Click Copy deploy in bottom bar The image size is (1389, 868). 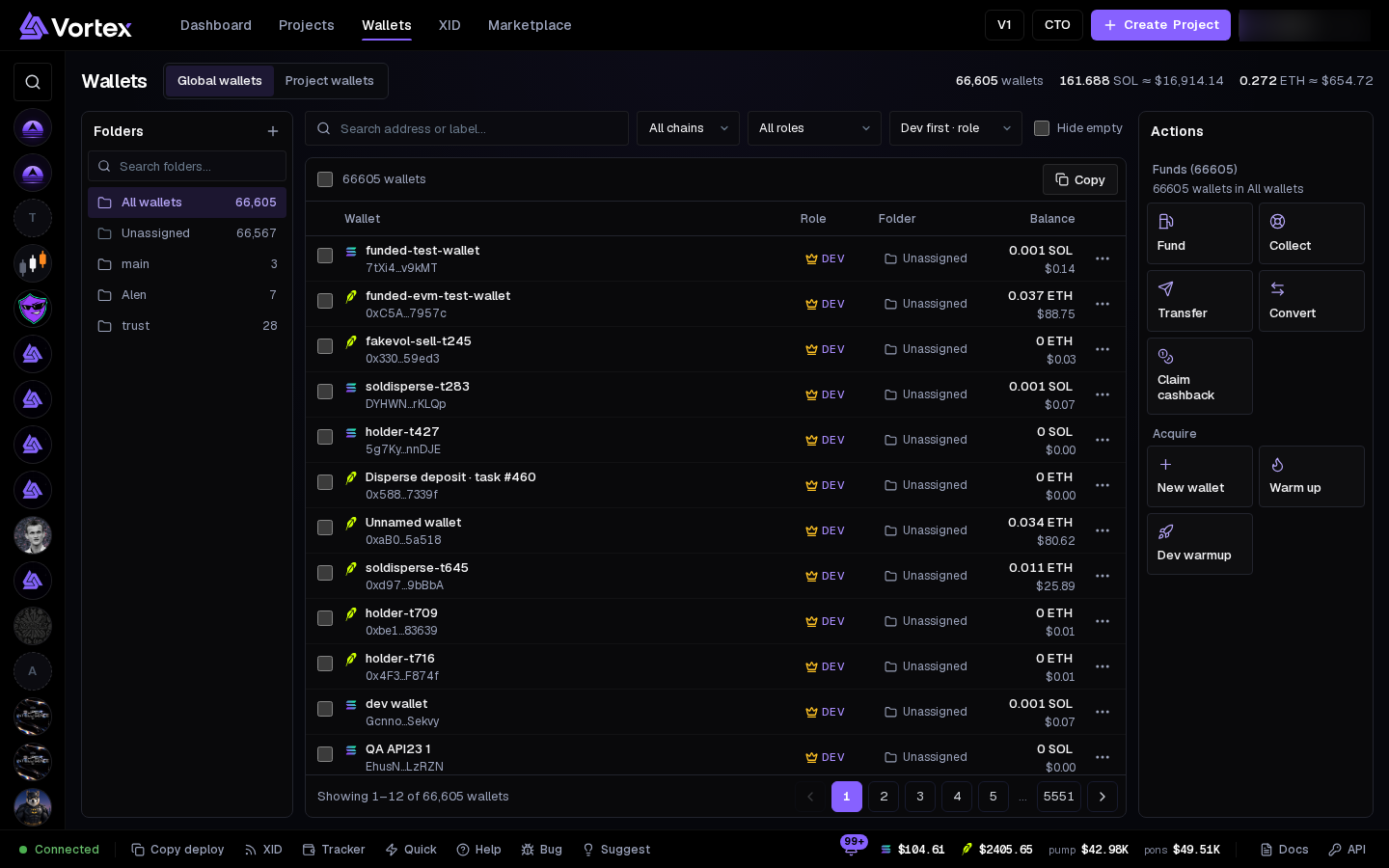pyautogui.click(x=177, y=850)
